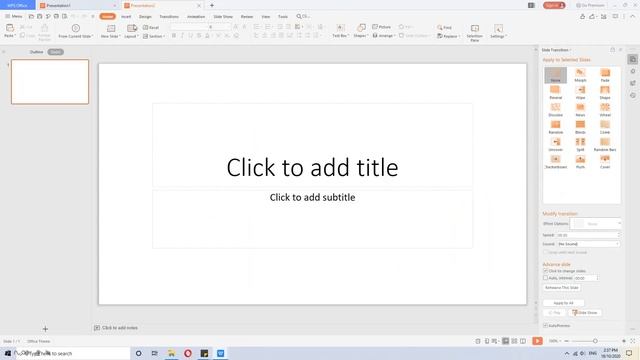Insert a Text Box
The image size is (640, 360).
click(340, 31)
